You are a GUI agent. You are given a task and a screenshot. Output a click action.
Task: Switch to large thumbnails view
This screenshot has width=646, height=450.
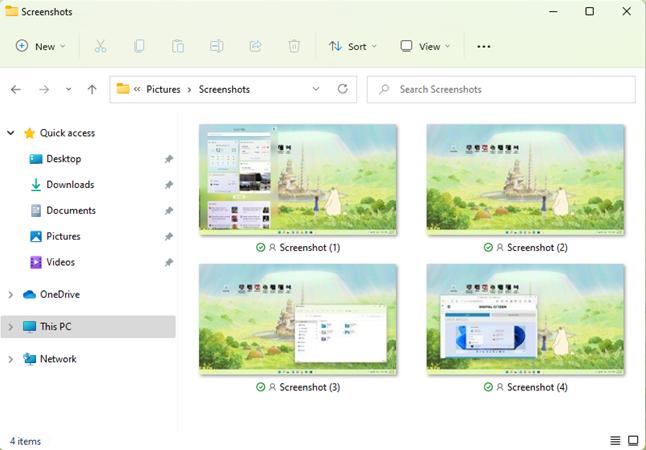633,441
